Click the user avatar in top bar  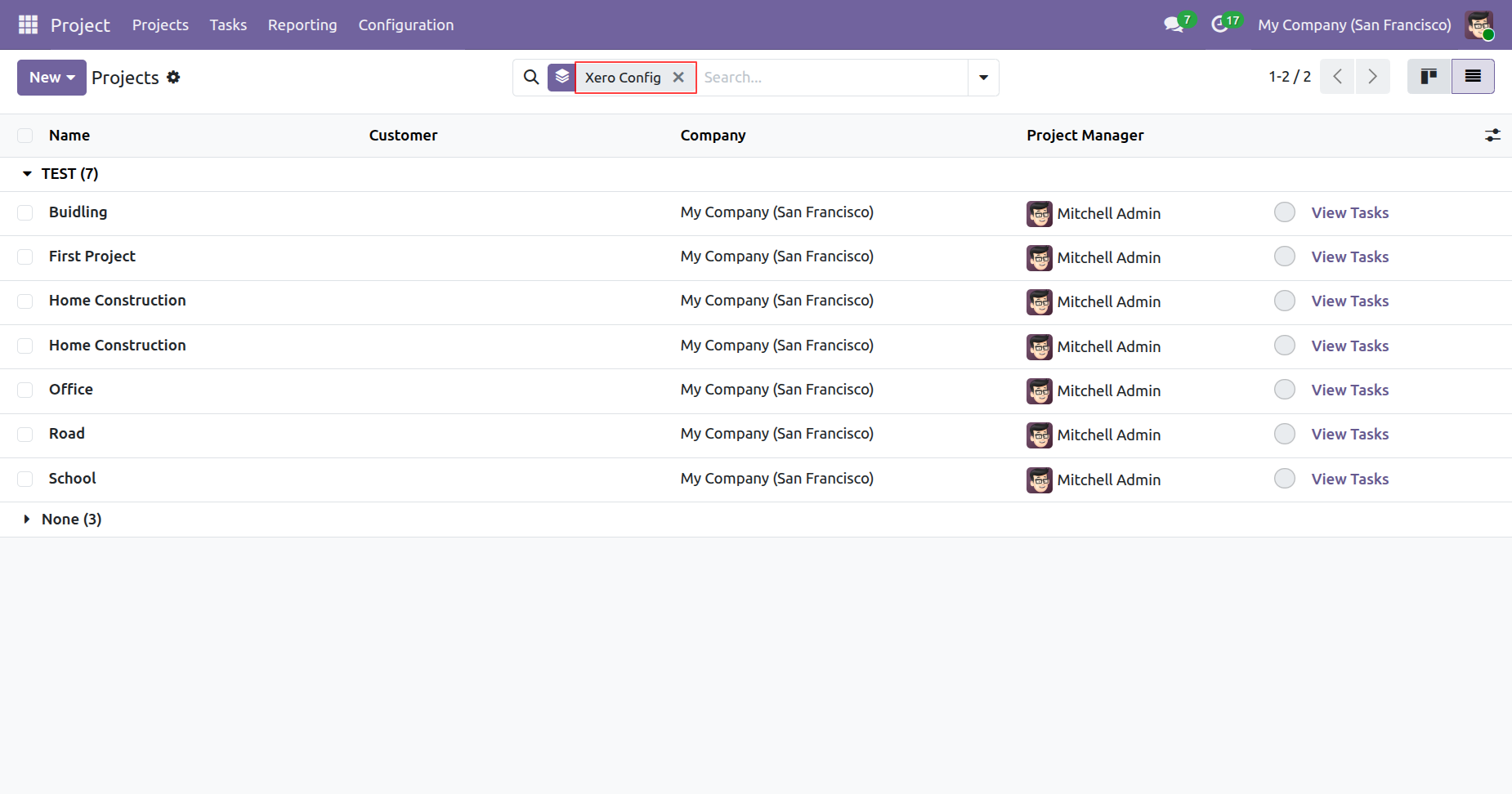click(x=1478, y=25)
